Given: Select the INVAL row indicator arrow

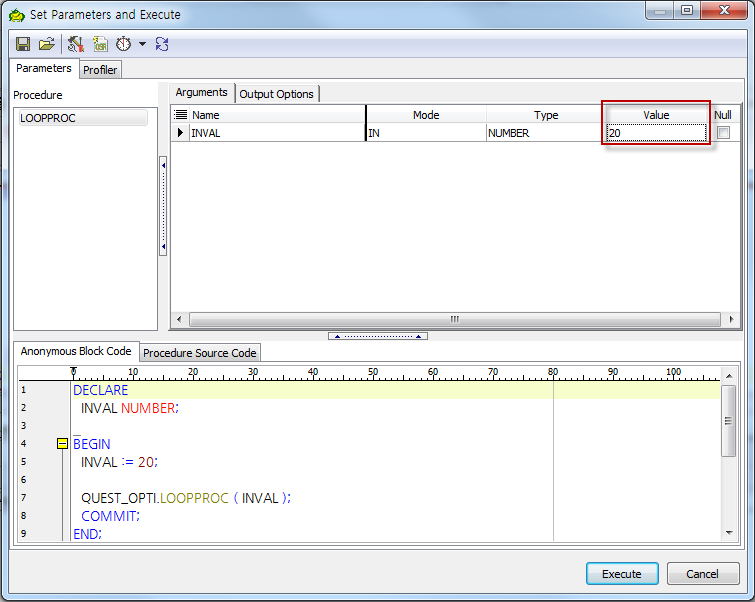Looking at the screenshot, I should [181, 133].
